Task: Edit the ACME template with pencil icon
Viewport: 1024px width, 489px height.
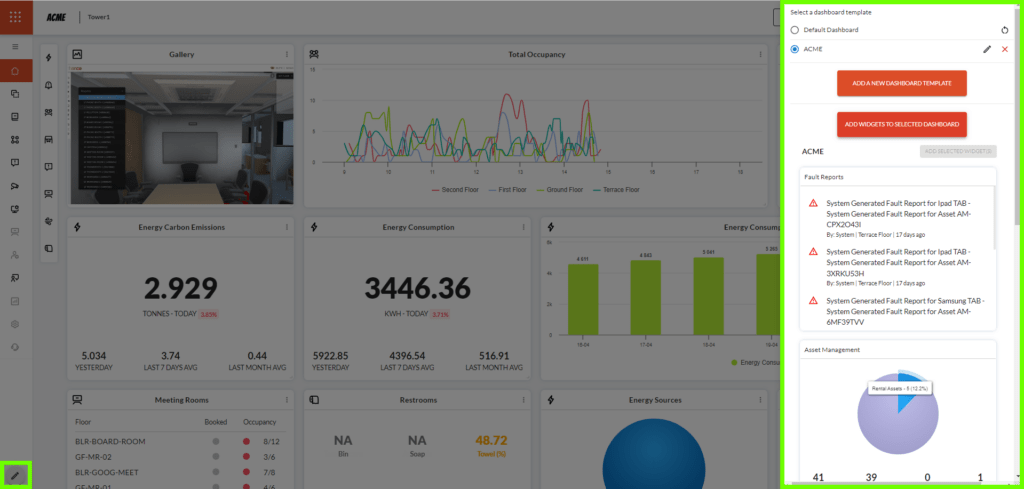Action: coord(987,49)
